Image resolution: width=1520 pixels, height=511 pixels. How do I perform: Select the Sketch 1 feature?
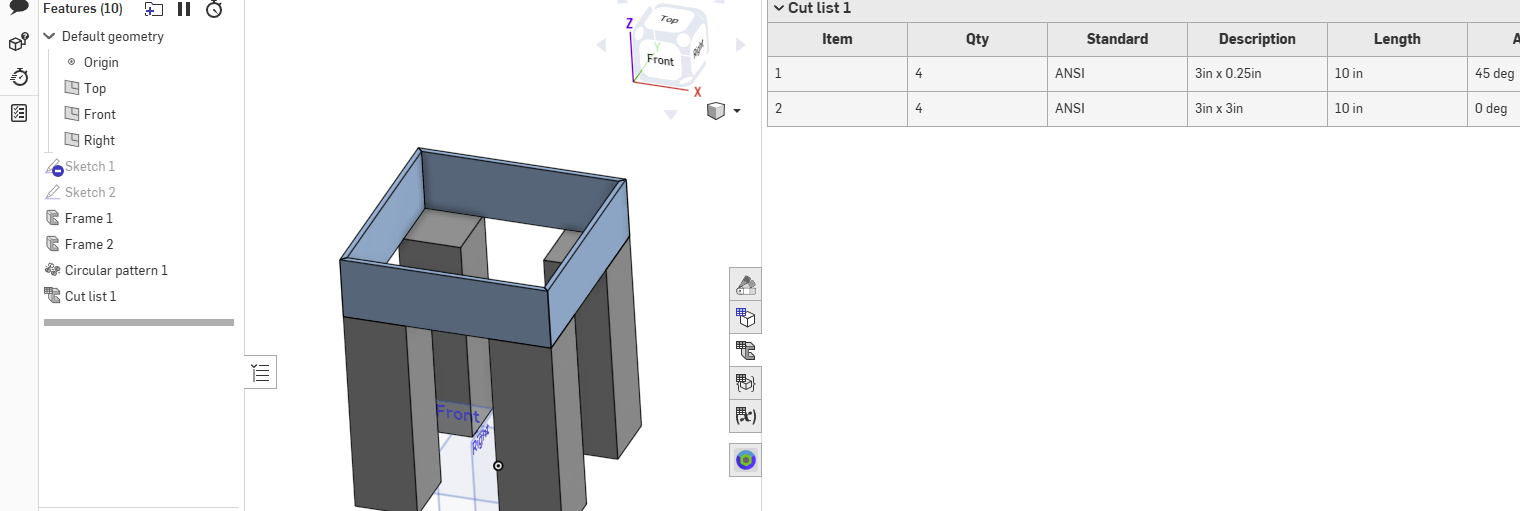pos(90,166)
